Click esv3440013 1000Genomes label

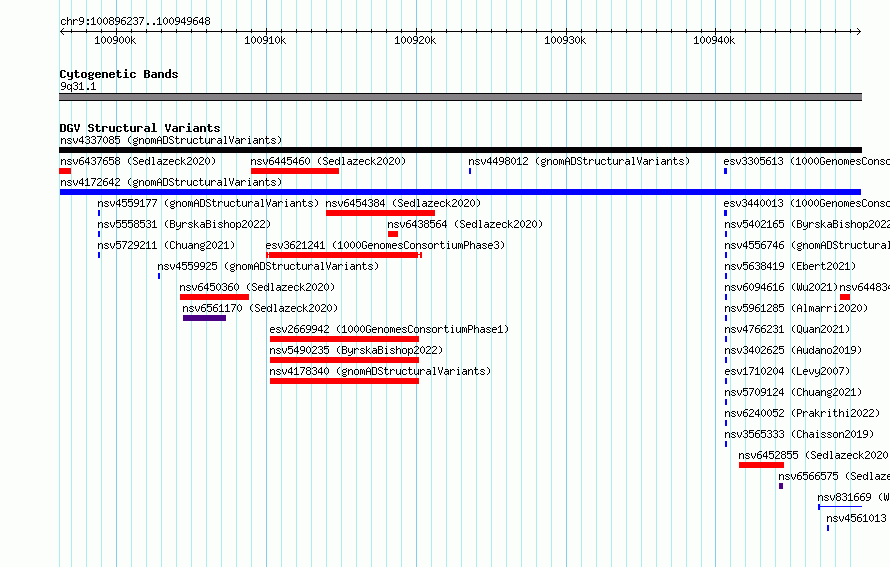pyautogui.click(x=807, y=203)
